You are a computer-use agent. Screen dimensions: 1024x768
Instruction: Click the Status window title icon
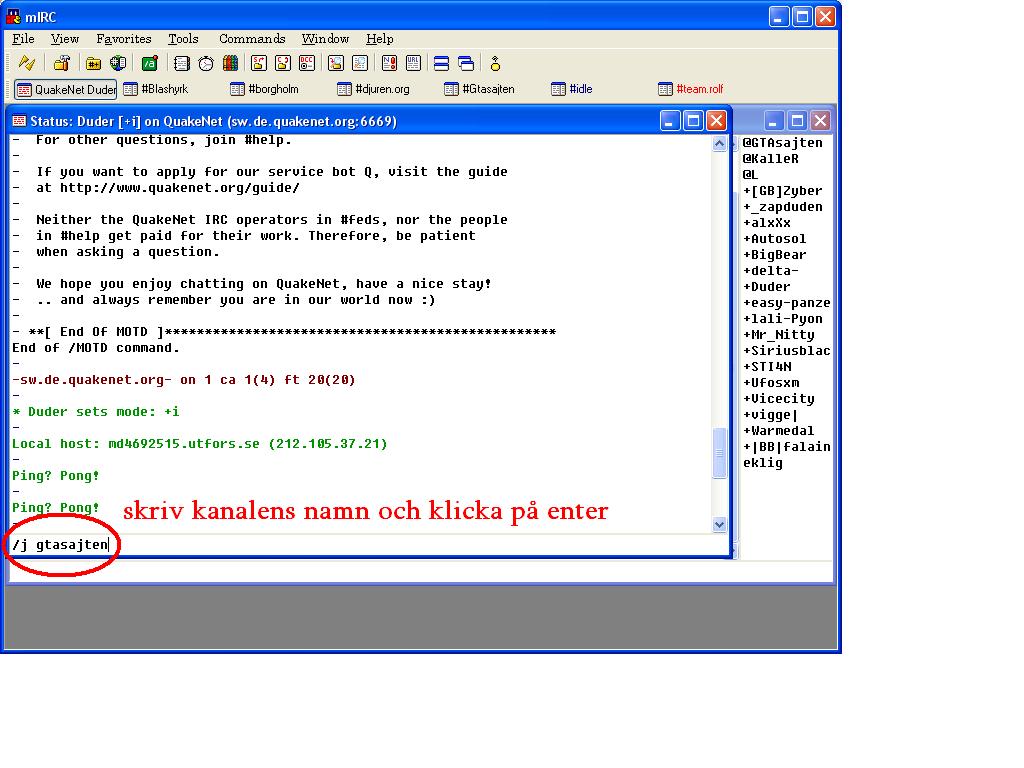coord(20,121)
